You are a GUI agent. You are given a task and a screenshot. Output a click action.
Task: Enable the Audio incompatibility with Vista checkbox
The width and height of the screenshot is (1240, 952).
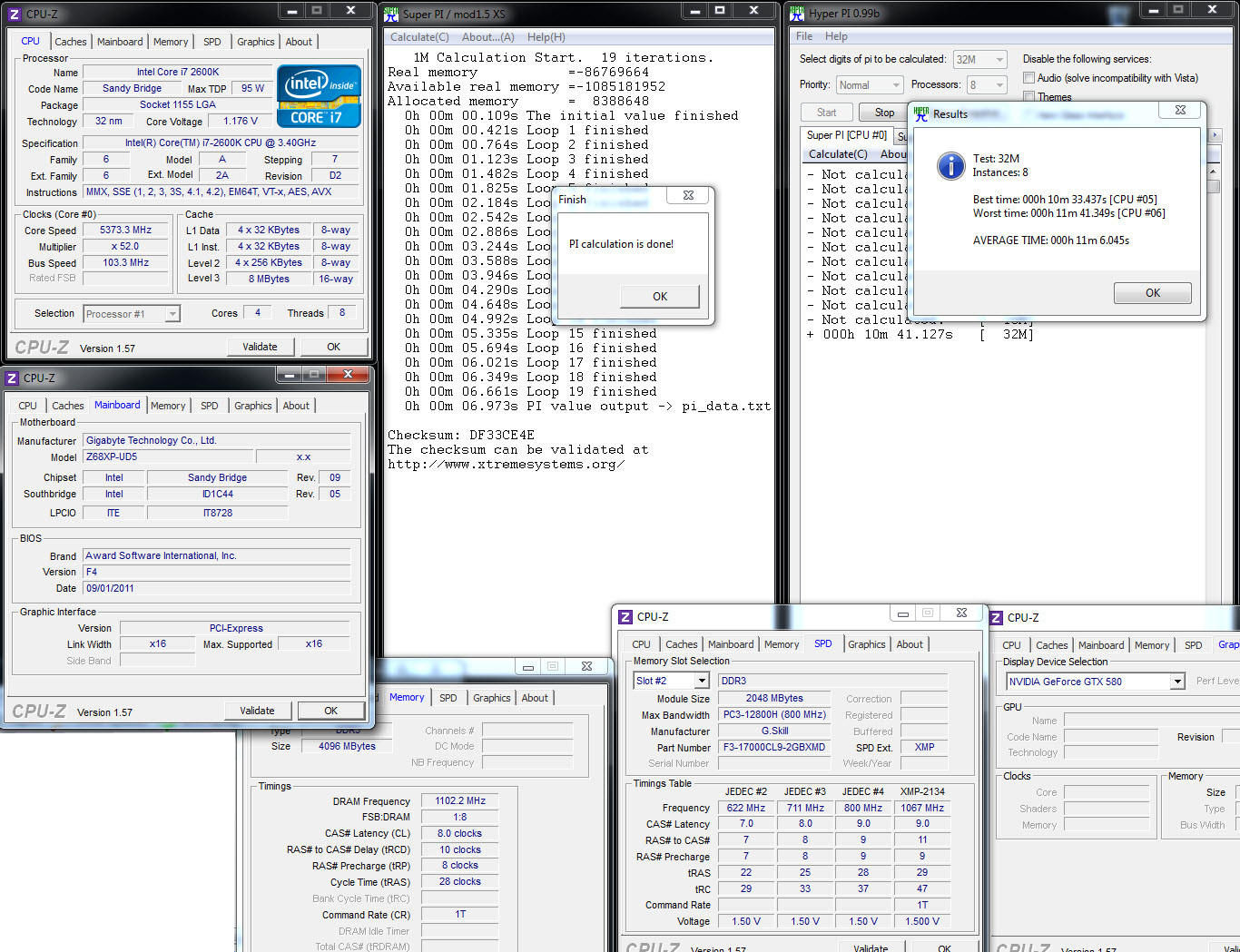click(x=1028, y=78)
